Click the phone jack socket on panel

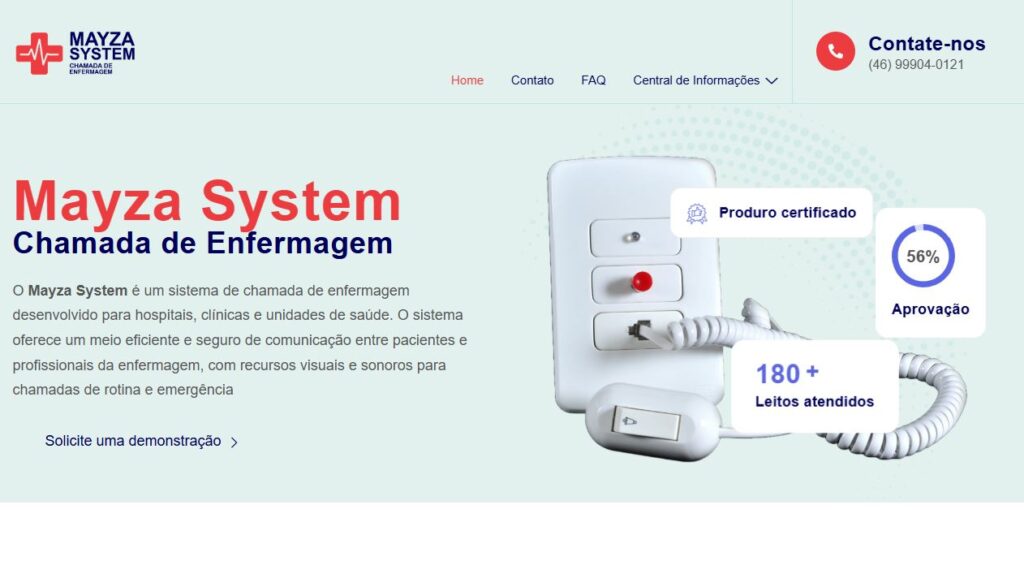pyautogui.click(x=639, y=330)
